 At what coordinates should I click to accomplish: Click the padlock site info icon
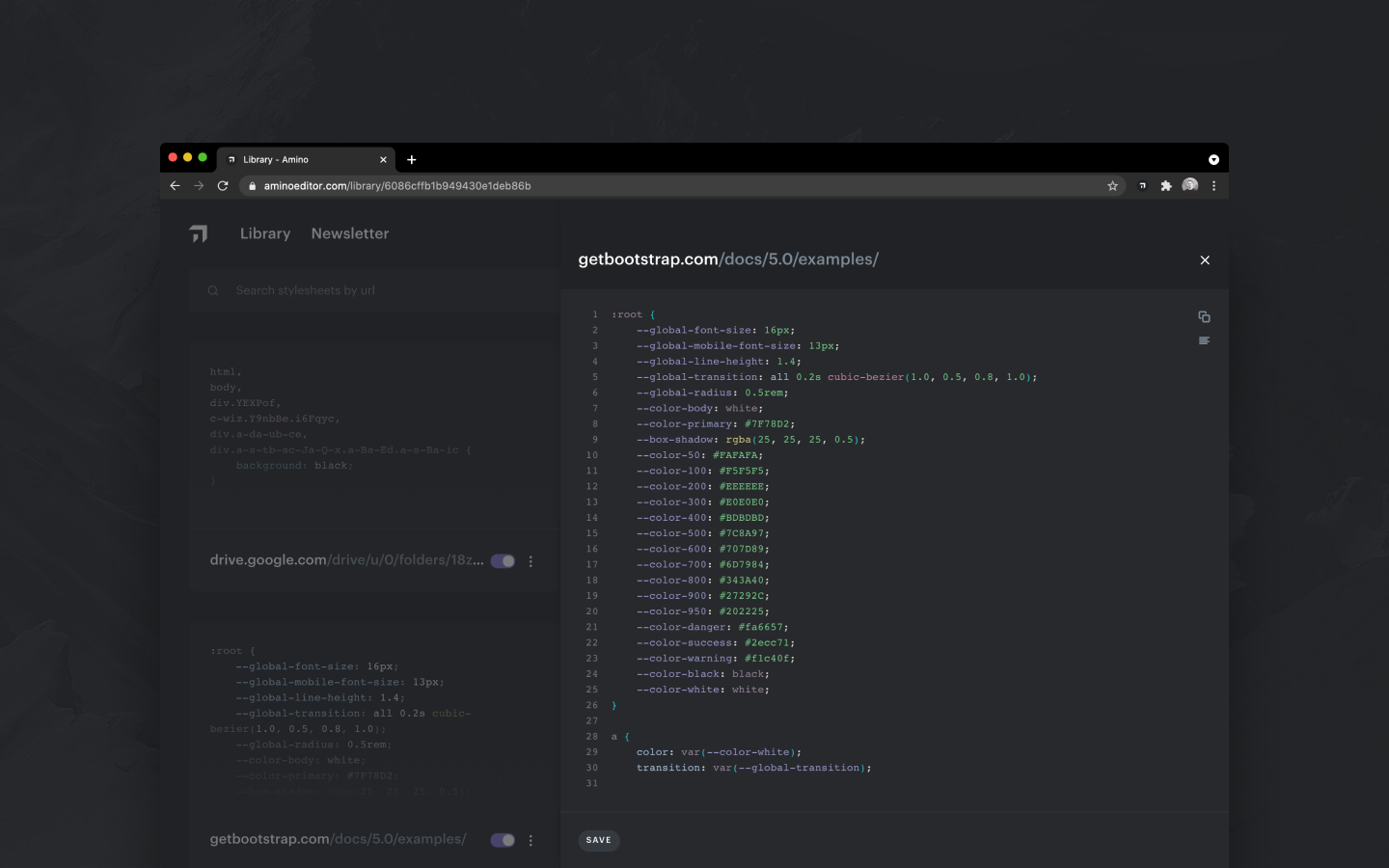coord(252,186)
